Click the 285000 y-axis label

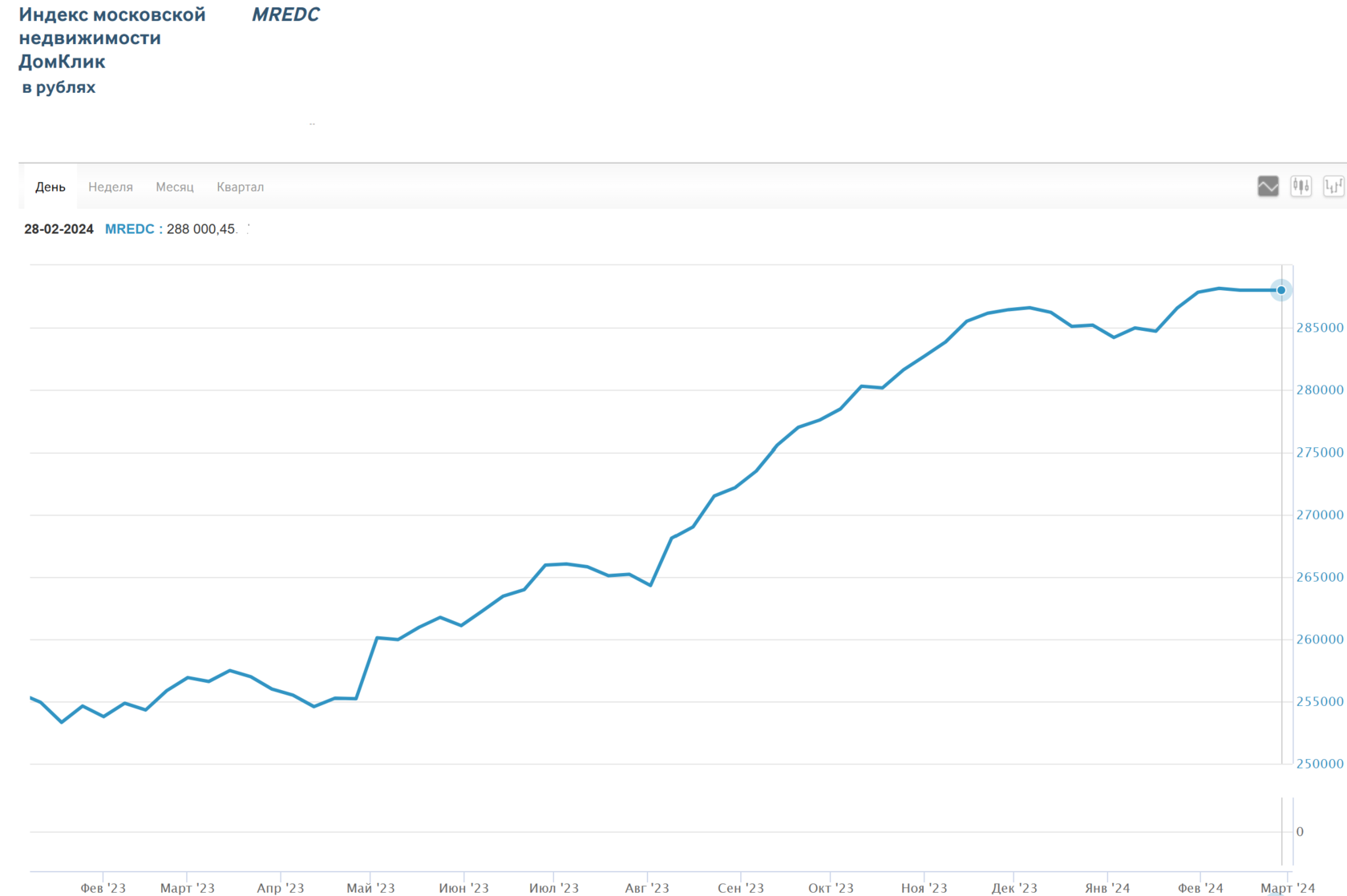click(1320, 328)
